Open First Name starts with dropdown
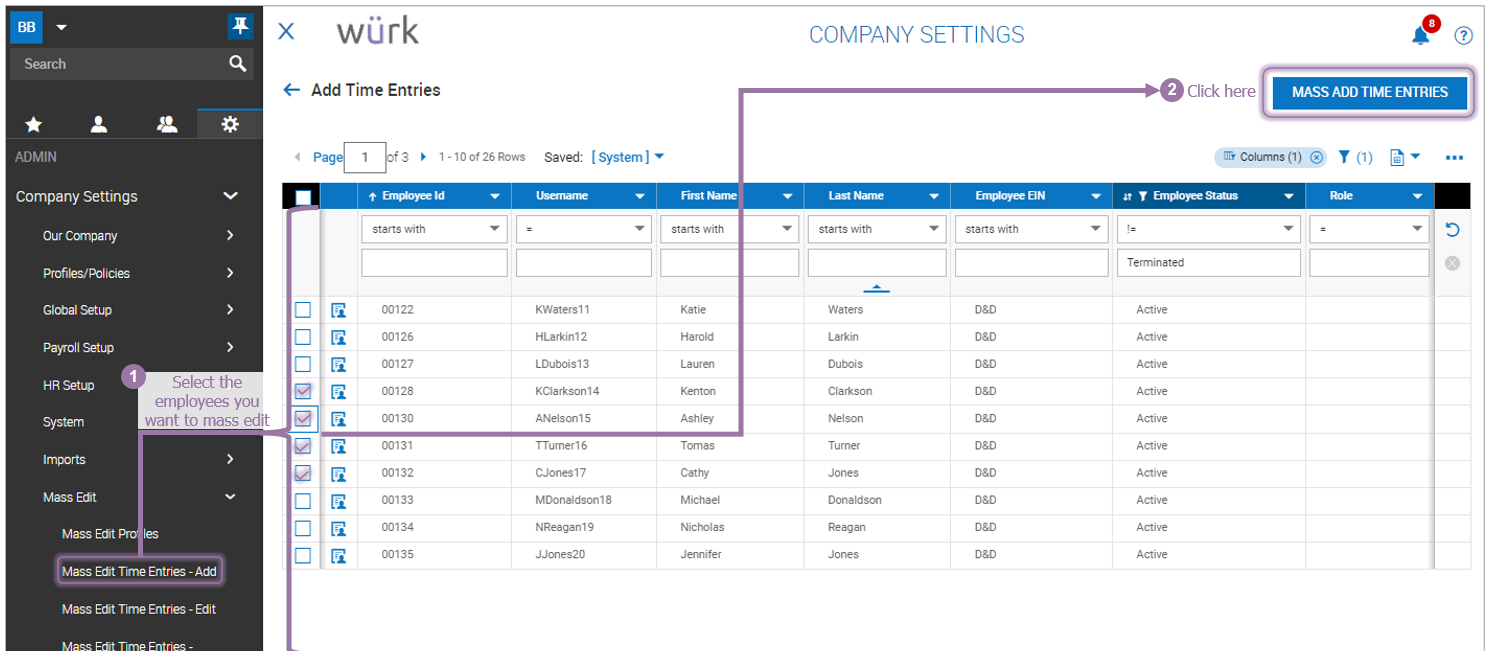Screen dimensions: 1491x651 click(x=729, y=229)
